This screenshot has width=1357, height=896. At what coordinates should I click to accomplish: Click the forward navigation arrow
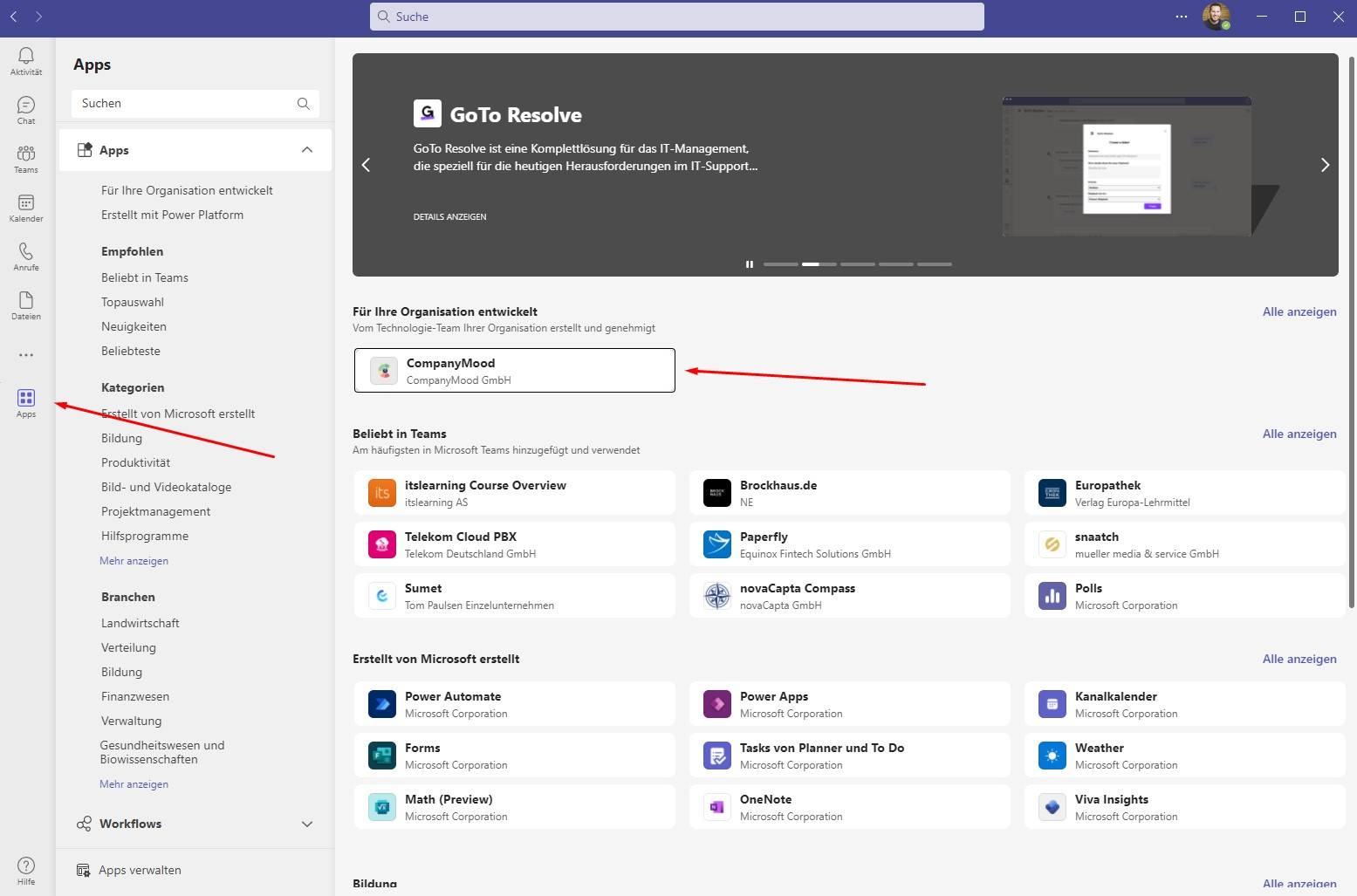tap(39, 17)
